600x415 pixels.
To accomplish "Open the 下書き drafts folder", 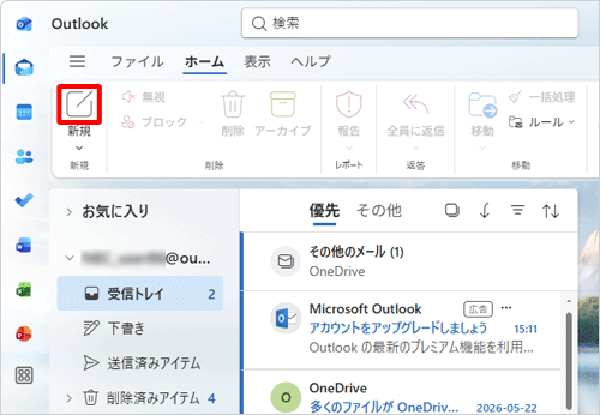I will (x=140, y=328).
